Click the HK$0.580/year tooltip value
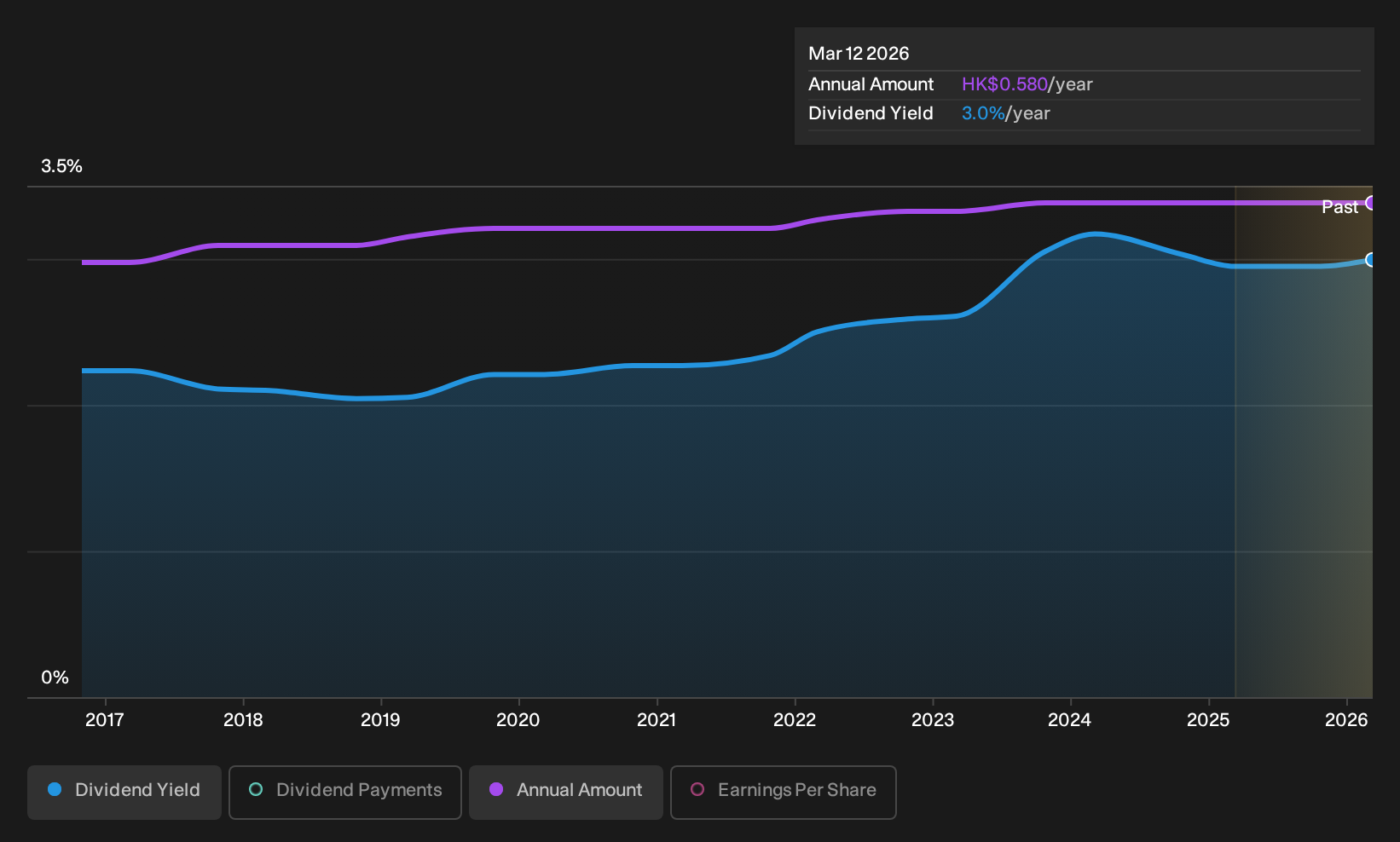The width and height of the screenshot is (1400, 842). pyautogui.click(x=1027, y=84)
